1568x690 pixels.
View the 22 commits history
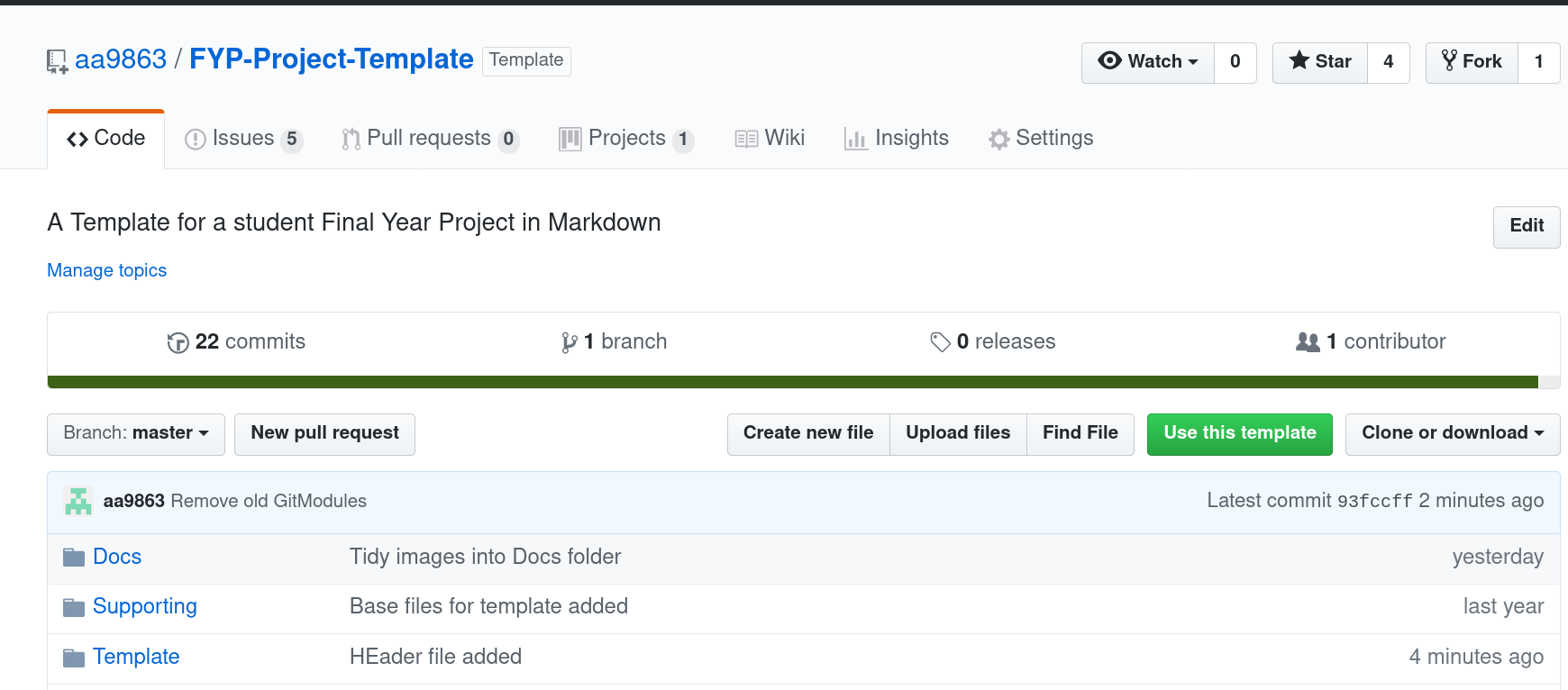tap(236, 342)
